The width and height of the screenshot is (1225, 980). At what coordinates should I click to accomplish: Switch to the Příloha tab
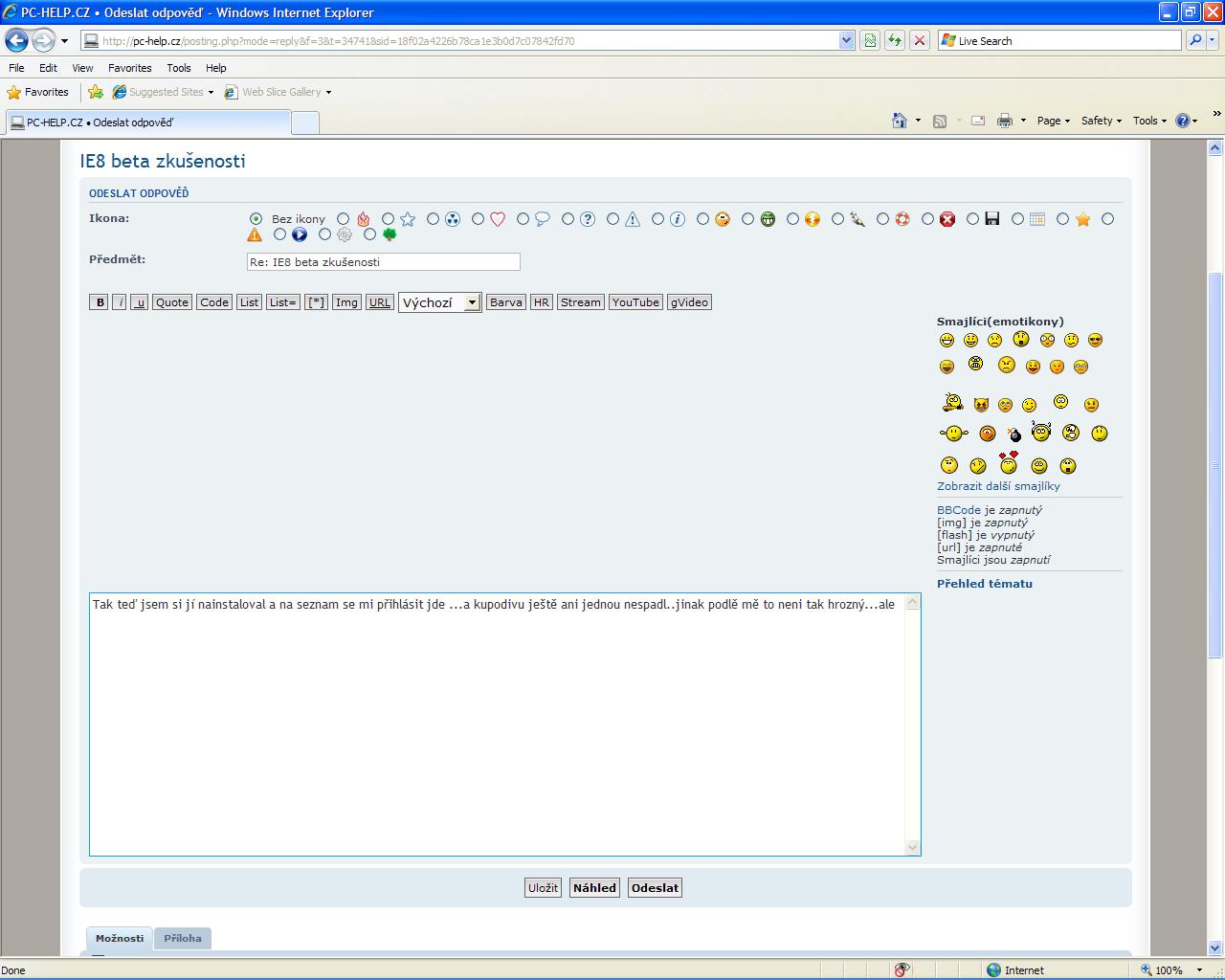183,938
